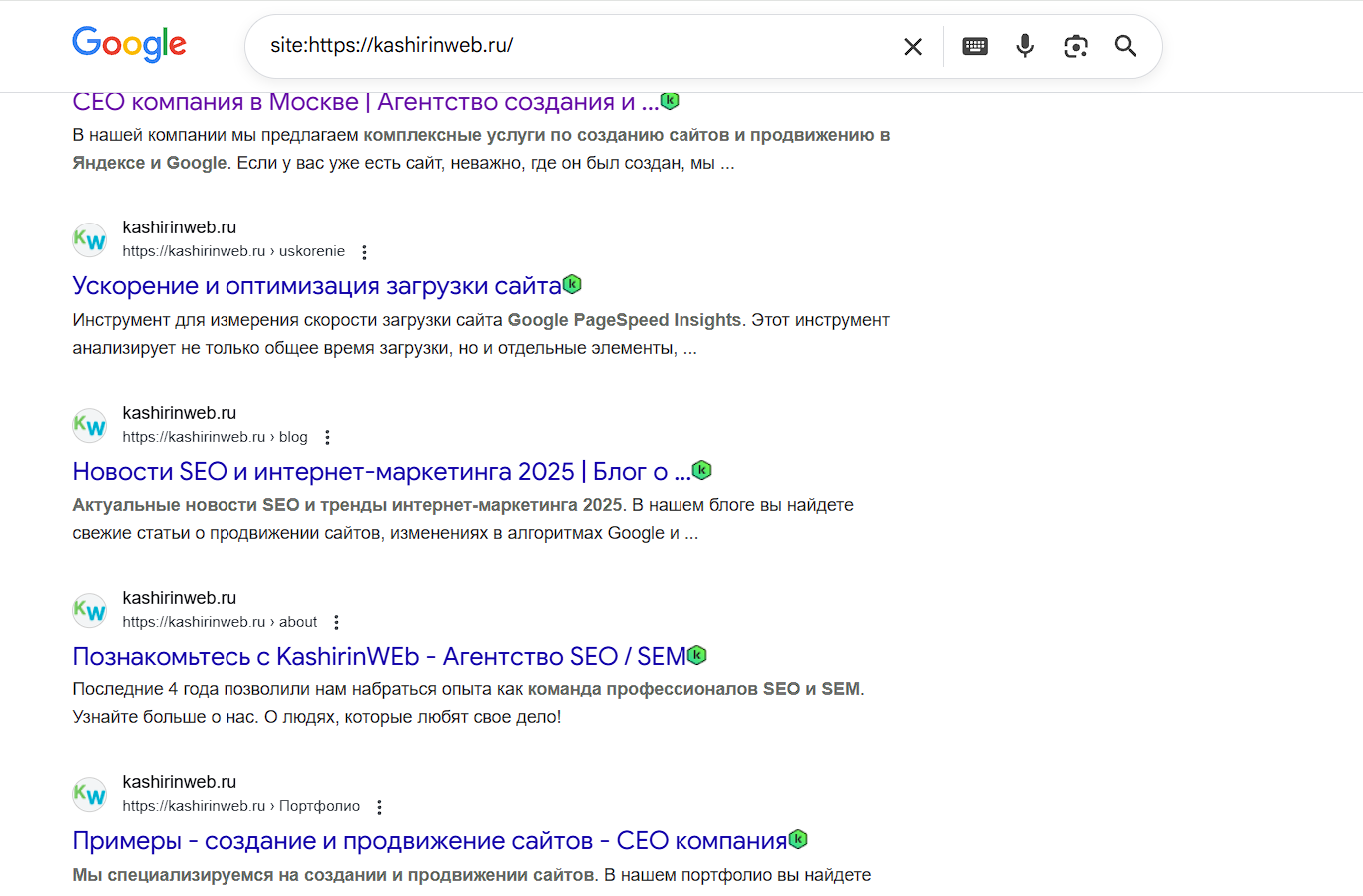The image size is (1363, 896).
Task: Click the KW favicon next to the about result
Action: click(89, 610)
